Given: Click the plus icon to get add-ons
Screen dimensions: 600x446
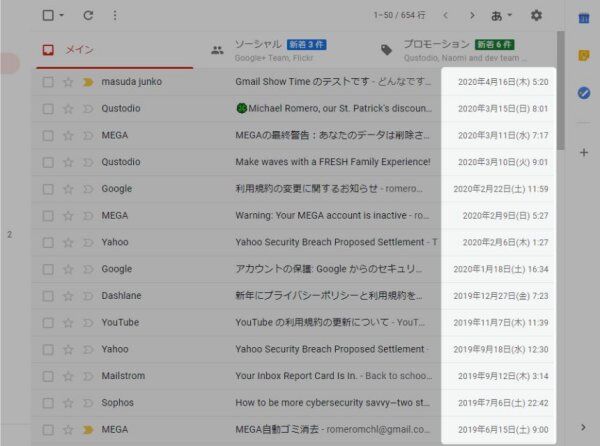Looking at the screenshot, I should point(584,153).
